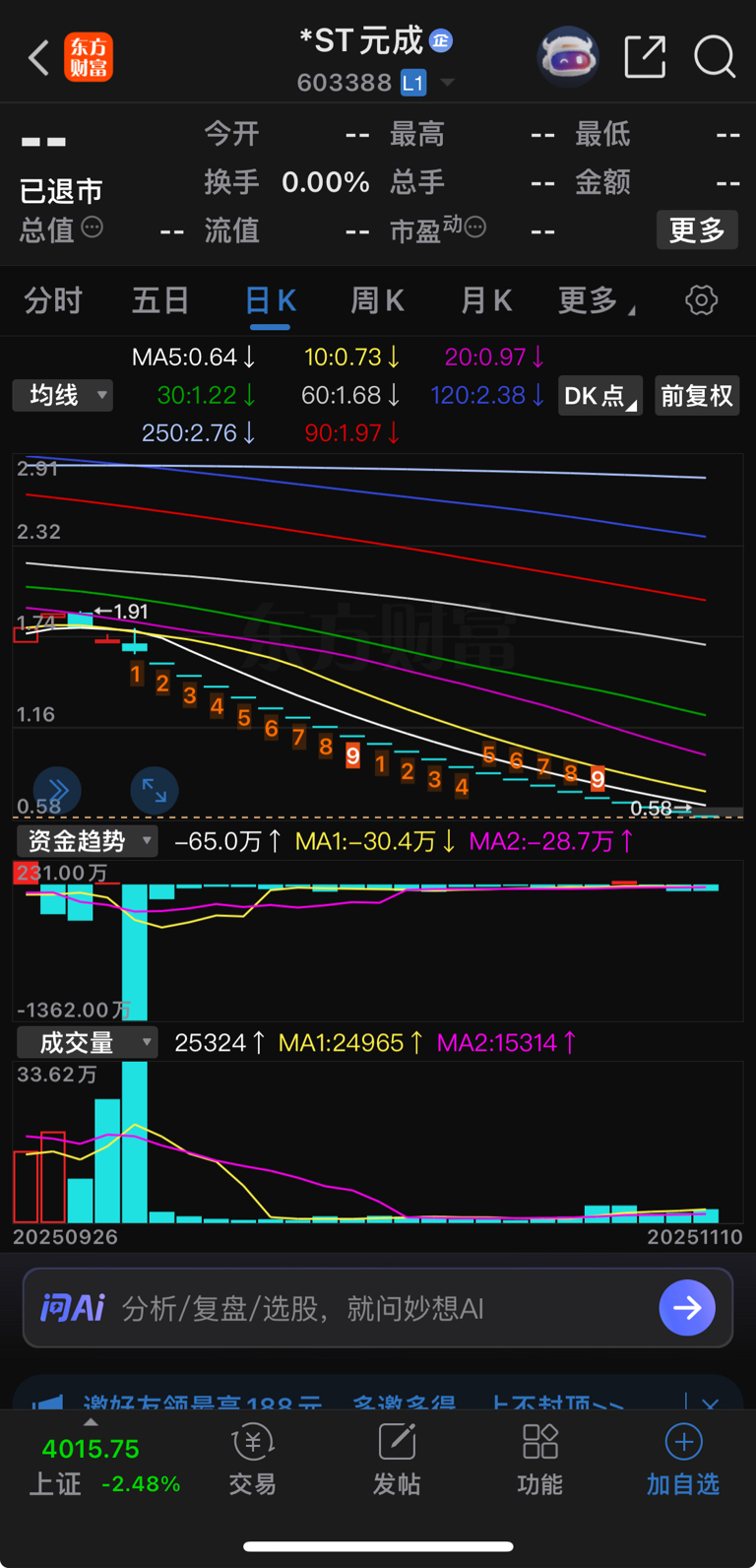
Task: Tap the fullscreen expand arrows icon
Action: coord(155,790)
